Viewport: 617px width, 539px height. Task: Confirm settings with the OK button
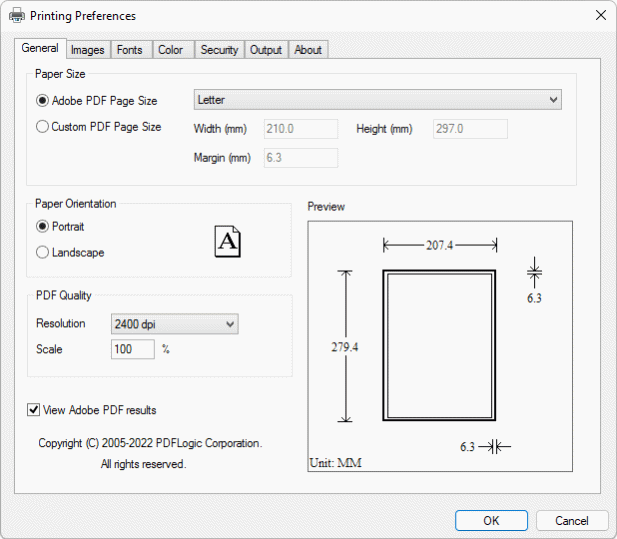[491, 521]
